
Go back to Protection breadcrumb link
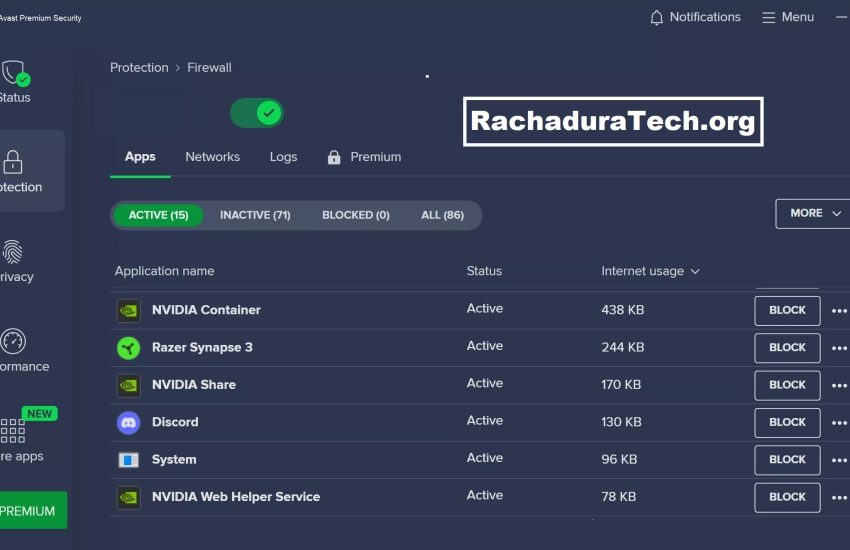[139, 68]
